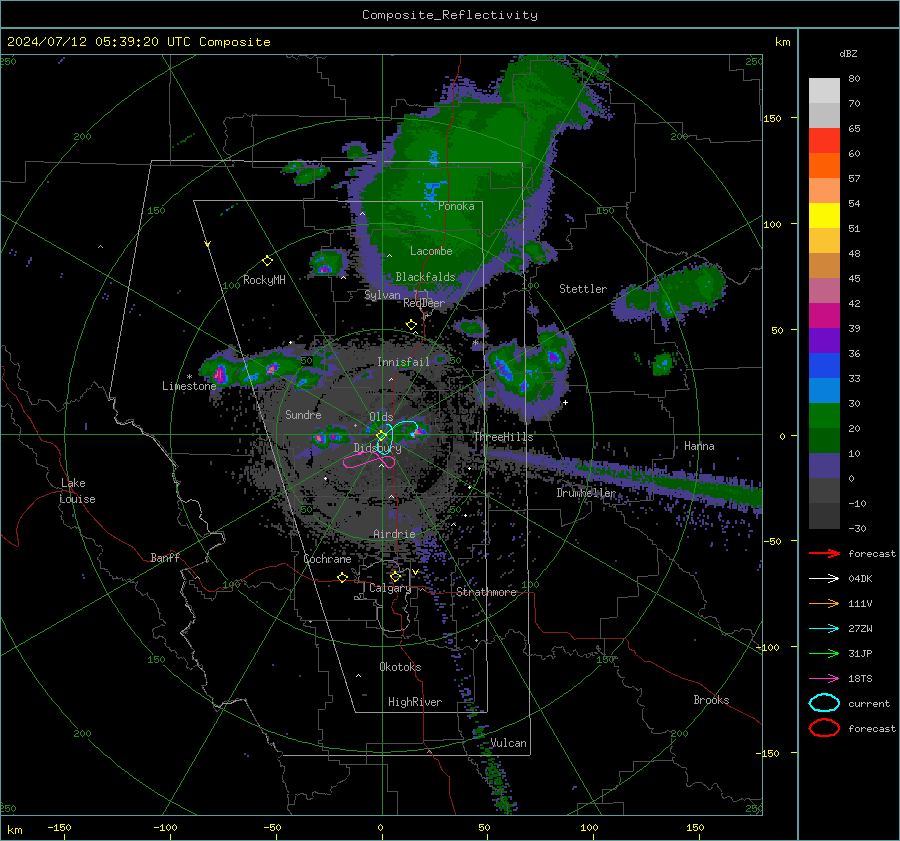Select the Cochrane city label
The image size is (900, 841).
click(327, 559)
